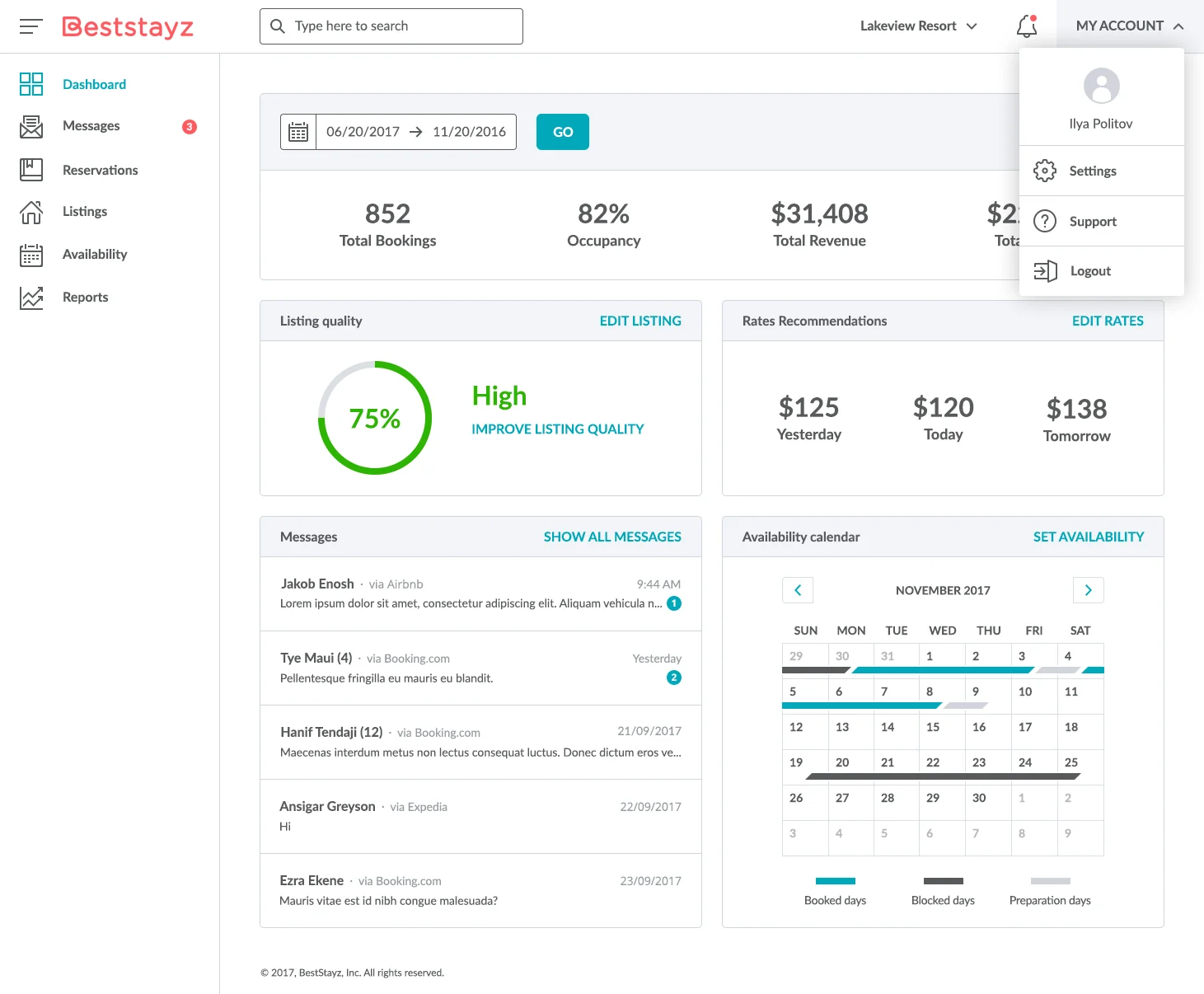The image size is (1204, 994).
Task: Select Settings from account menu
Action: pos(1092,171)
